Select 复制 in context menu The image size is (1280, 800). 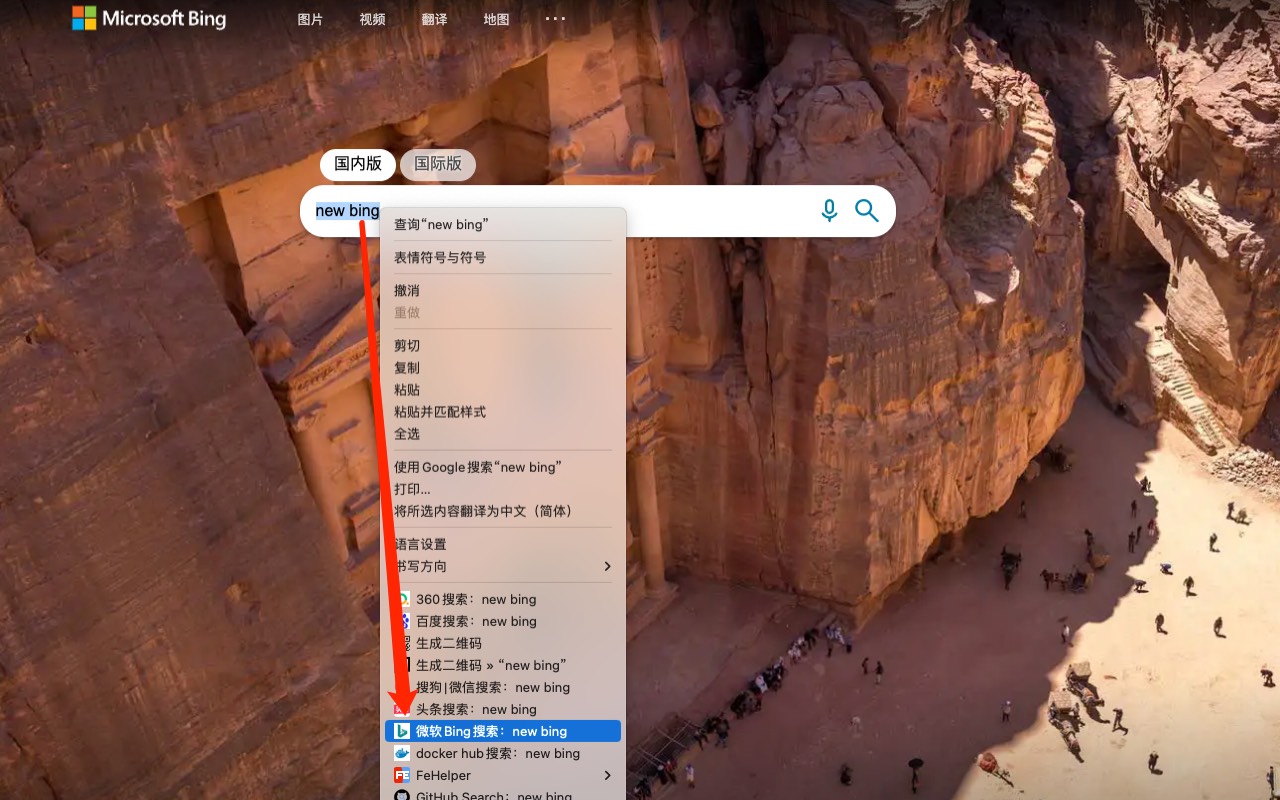click(x=503, y=367)
